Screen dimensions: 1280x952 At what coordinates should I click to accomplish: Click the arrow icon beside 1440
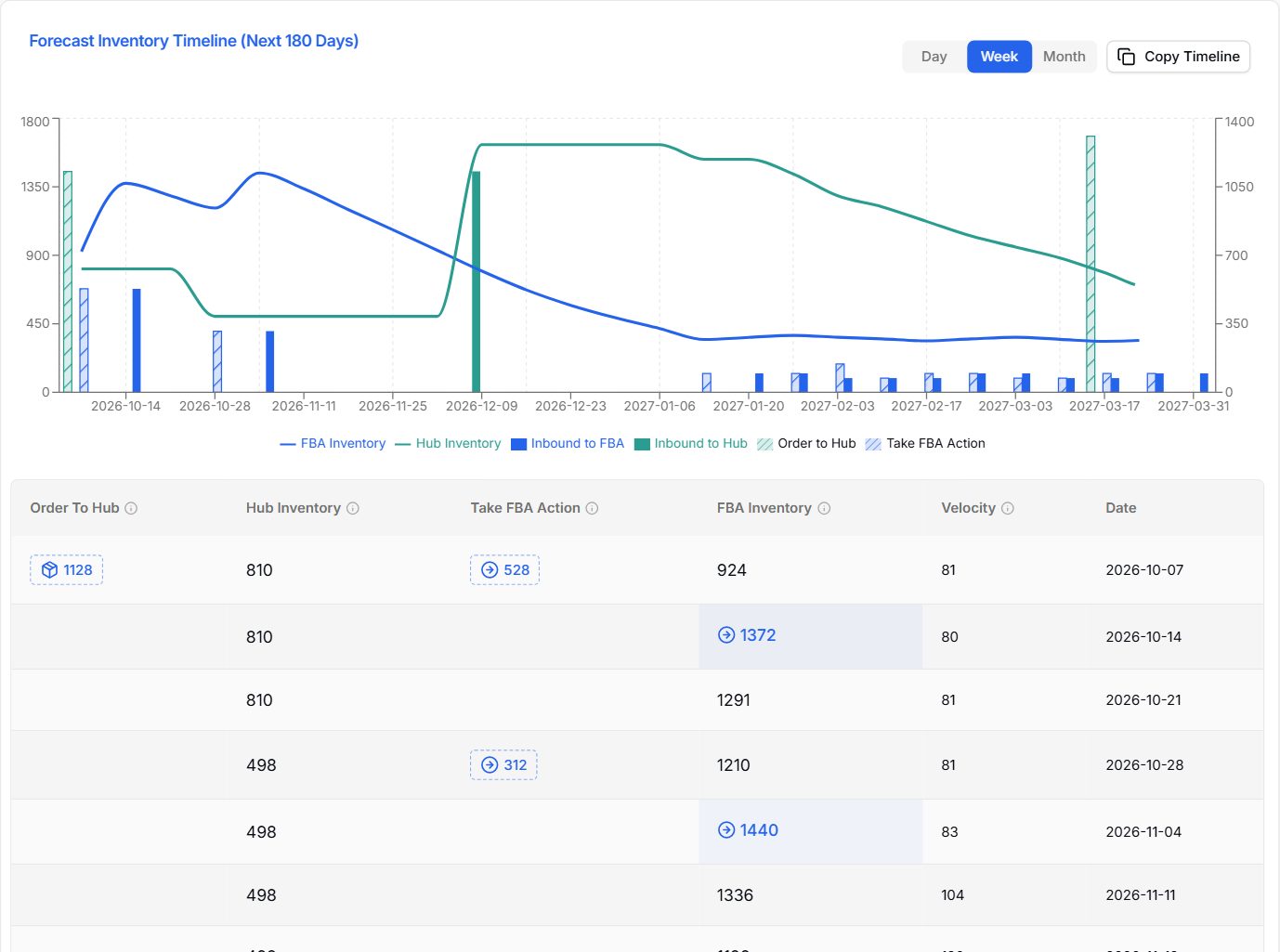click(x=726, y=830)
